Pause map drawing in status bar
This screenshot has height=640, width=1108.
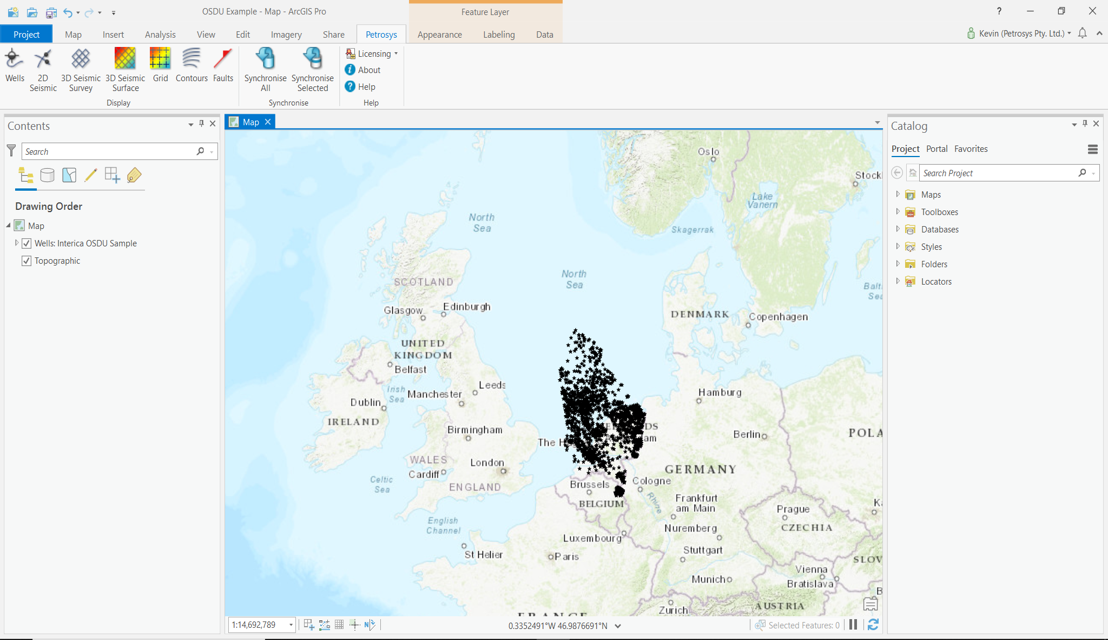tap(853, 625)
